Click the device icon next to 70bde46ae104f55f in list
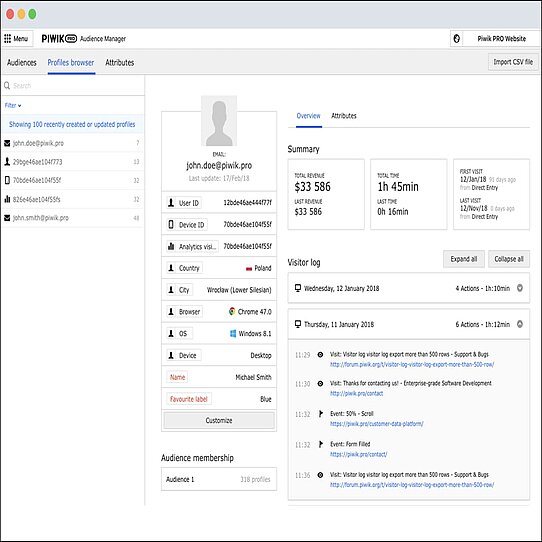This screenshot has height=542, width=542. coord(7,180)
